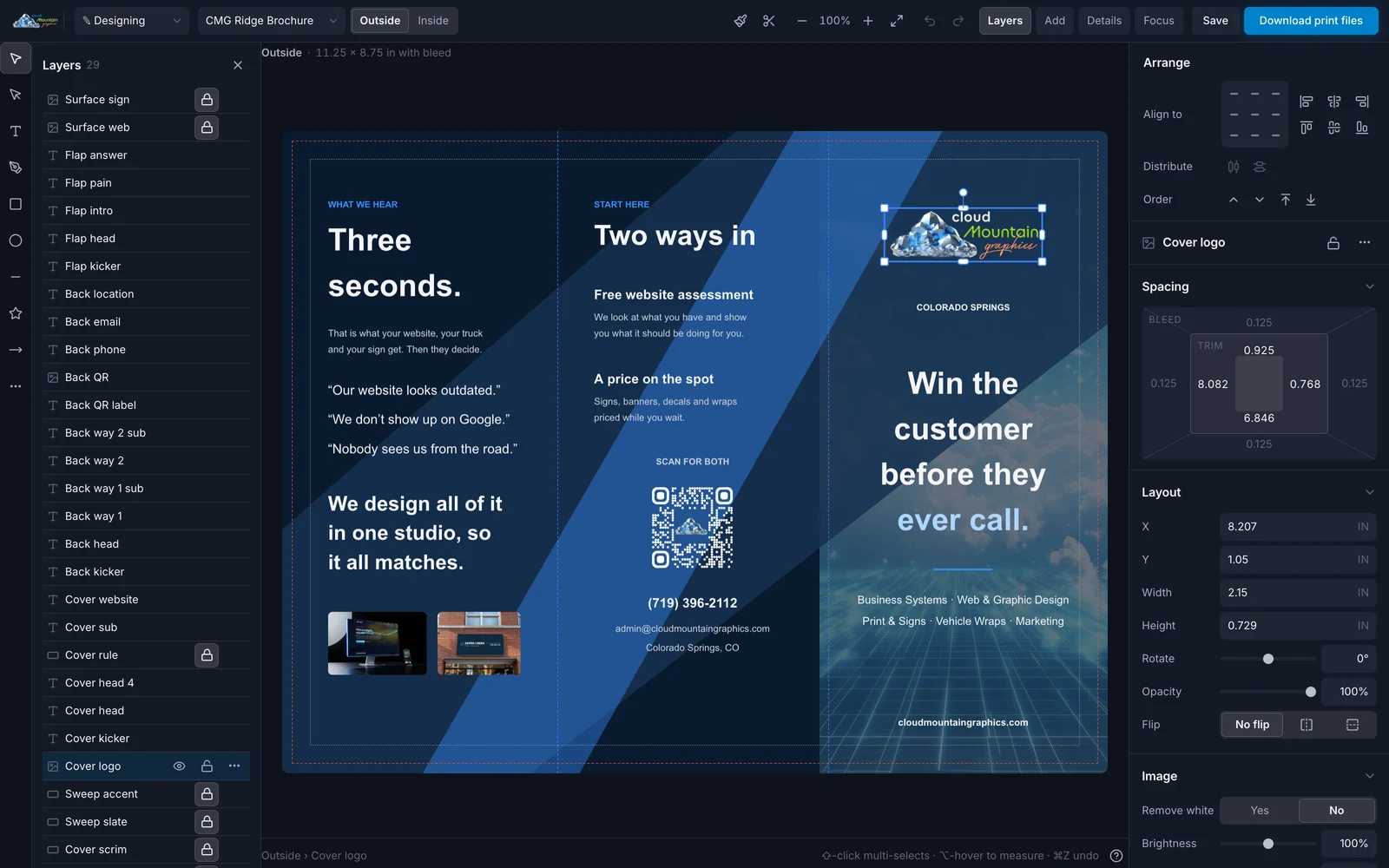The image size is (1389, 868).
Task: Open the CMG Ridge Brochure document dropdown
Action: click(x=271, y=21)
